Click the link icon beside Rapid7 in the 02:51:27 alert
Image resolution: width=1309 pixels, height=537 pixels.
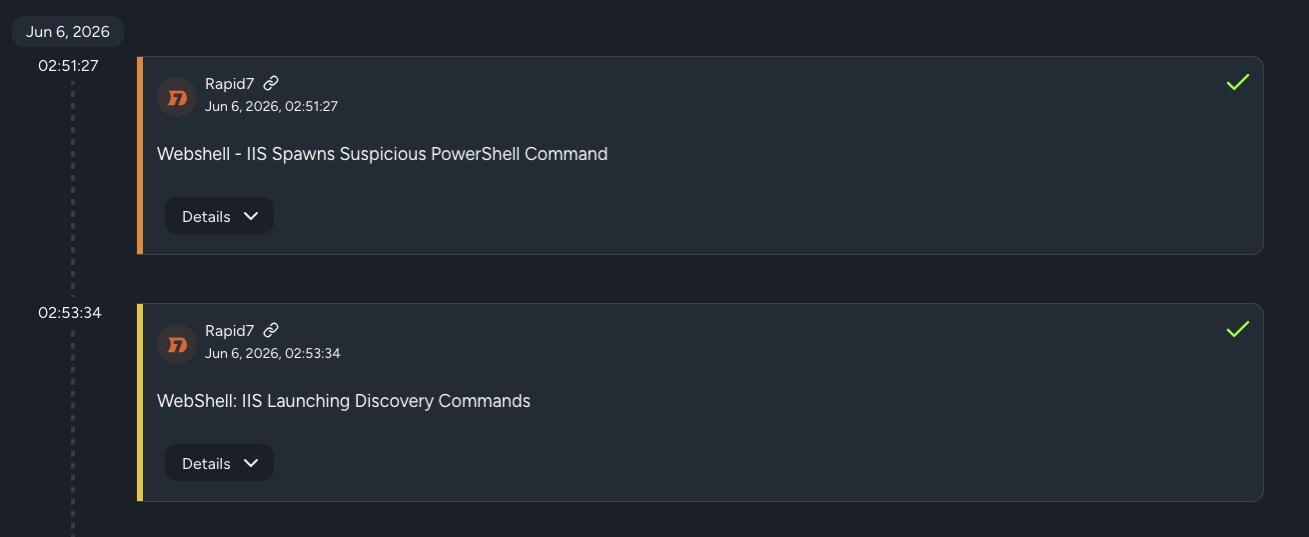click(x=271, y=83)
